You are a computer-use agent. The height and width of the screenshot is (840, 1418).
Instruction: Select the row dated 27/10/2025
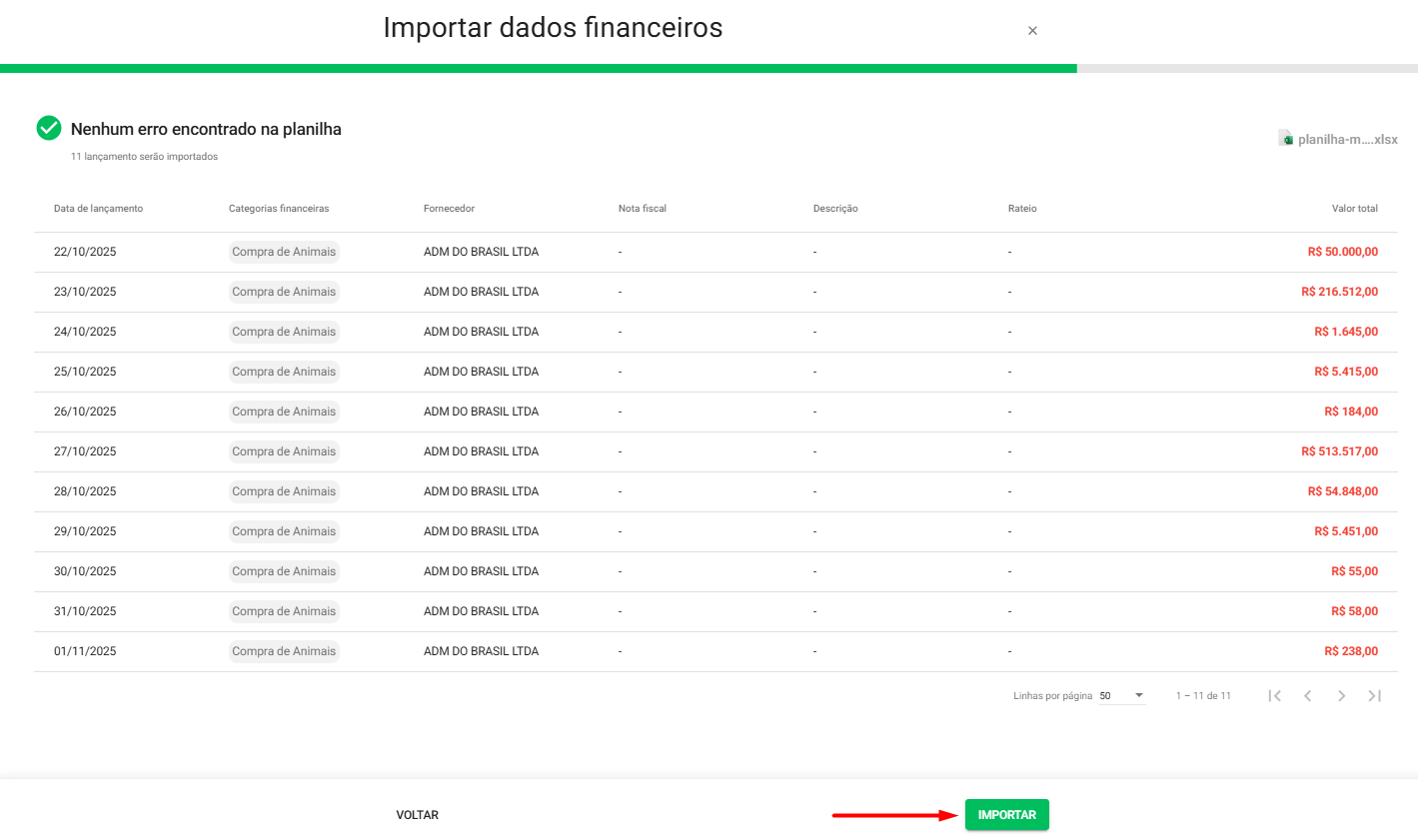(85, 451)
